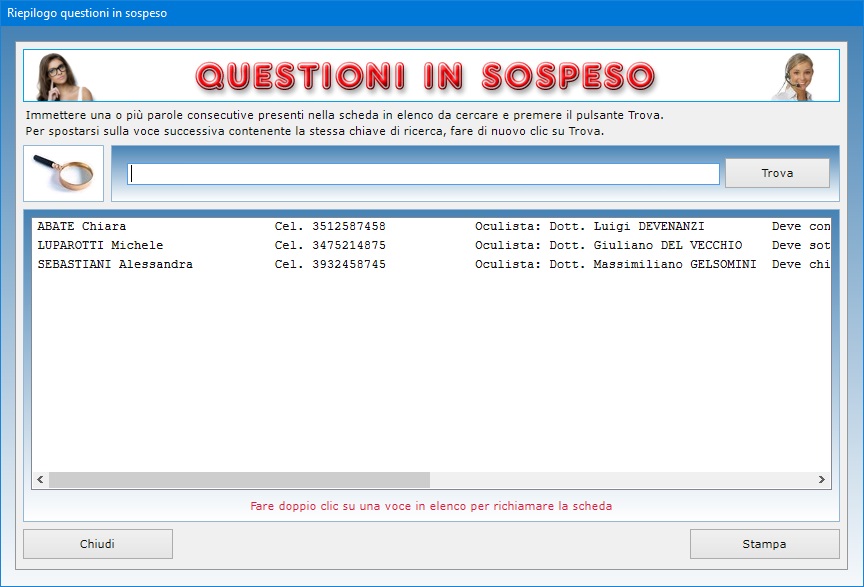
Task: Click the Trova button
Action: click(777, 173)
